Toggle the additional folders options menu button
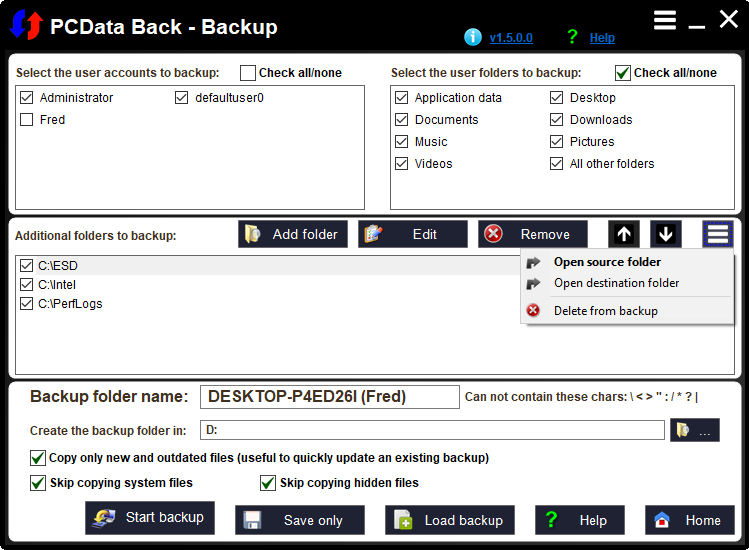749x550 pixels. point(717,234)
